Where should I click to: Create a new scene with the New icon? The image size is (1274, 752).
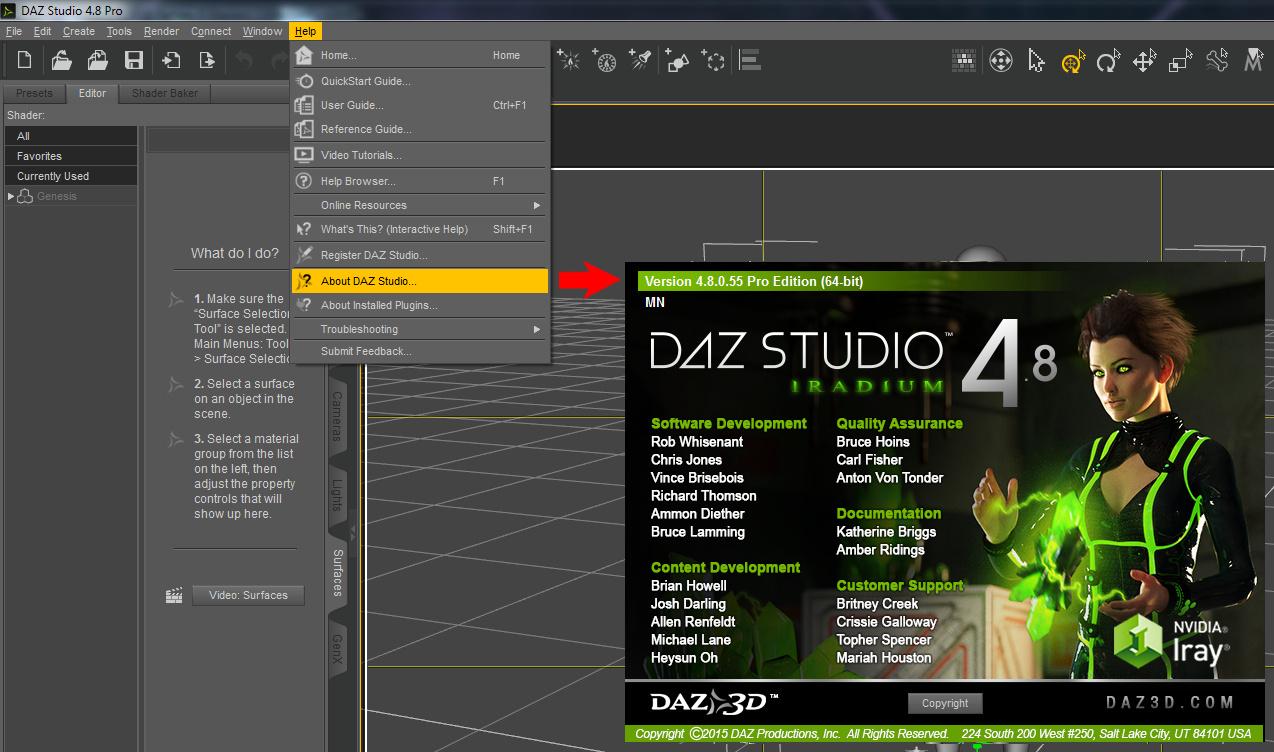25,60
